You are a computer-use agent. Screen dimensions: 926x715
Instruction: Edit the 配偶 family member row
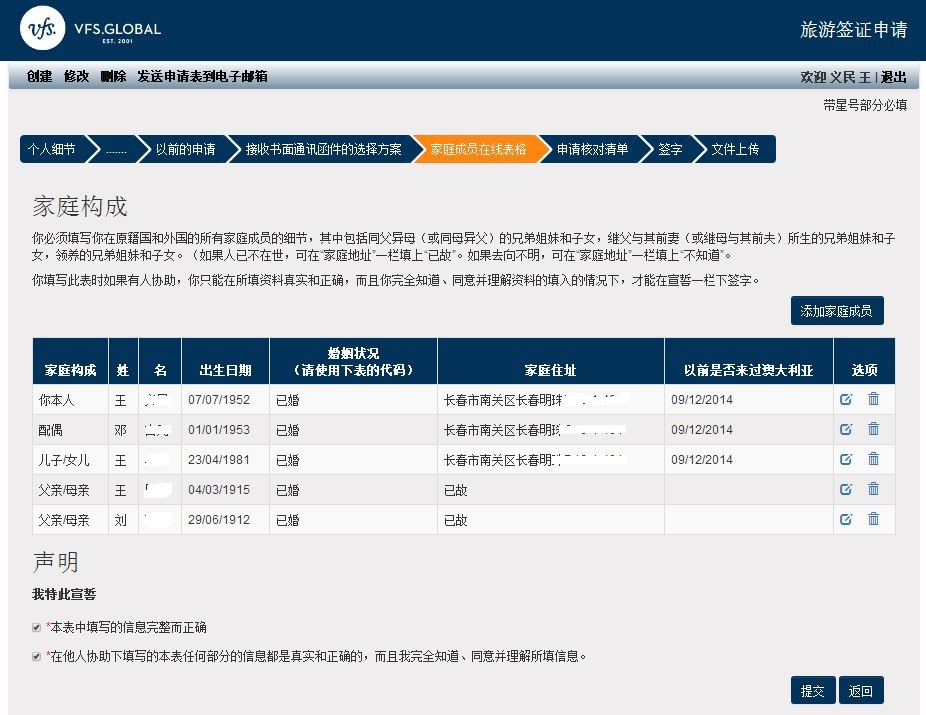pos(846,429)
